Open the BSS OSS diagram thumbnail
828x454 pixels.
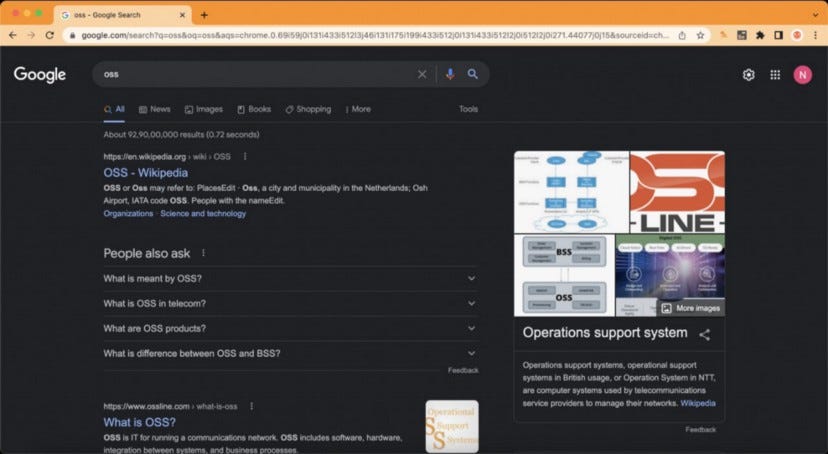pyautogui.click(x=564, y=276)
